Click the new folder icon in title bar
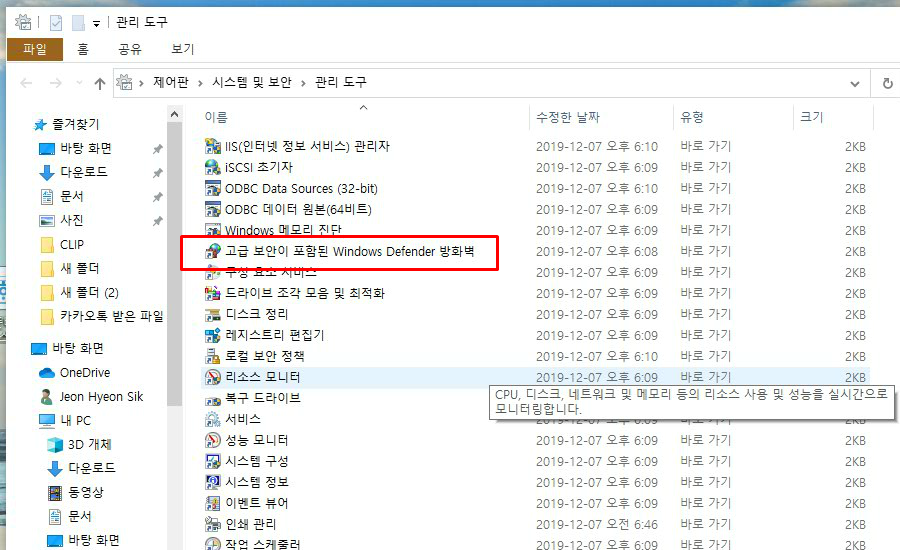900x550 pixels. click(78, 22)
